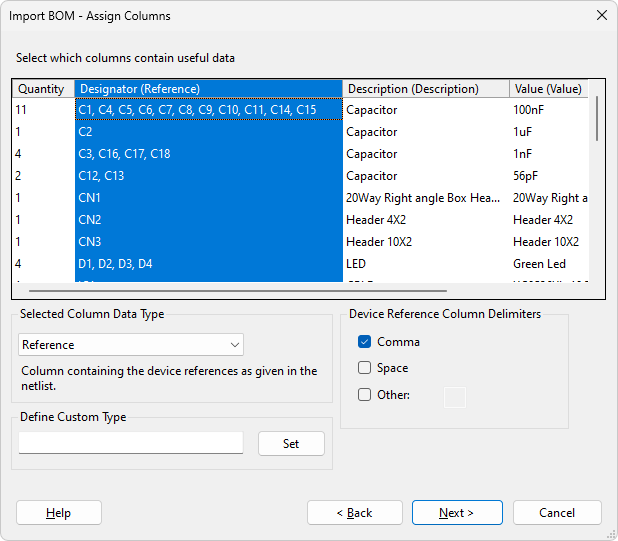The width and height of the screenshot is (618, 541).
Task: Click the Set button
Action: click(291, 444)
